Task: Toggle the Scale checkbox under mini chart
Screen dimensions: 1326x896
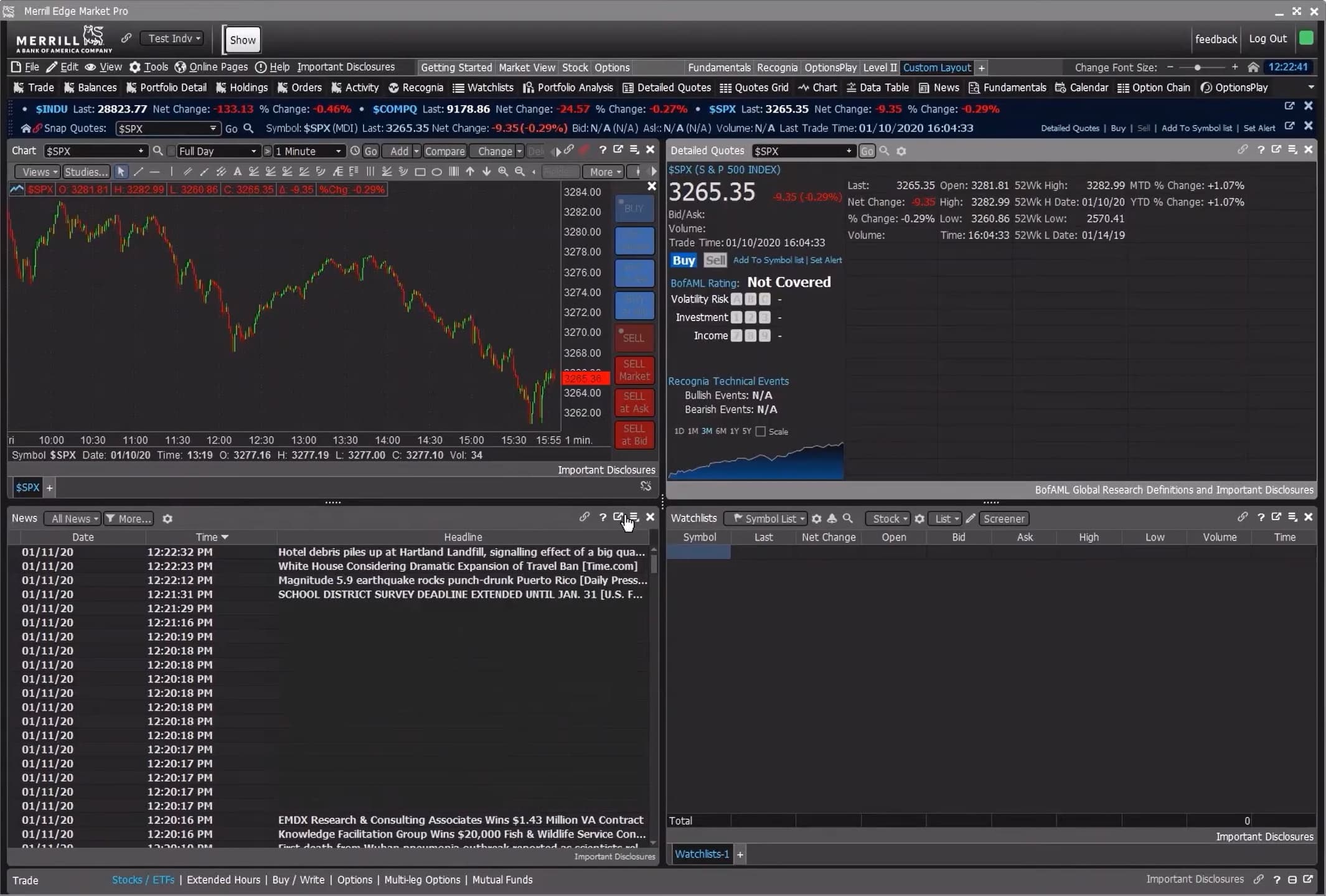Action: tap(760, 431)
